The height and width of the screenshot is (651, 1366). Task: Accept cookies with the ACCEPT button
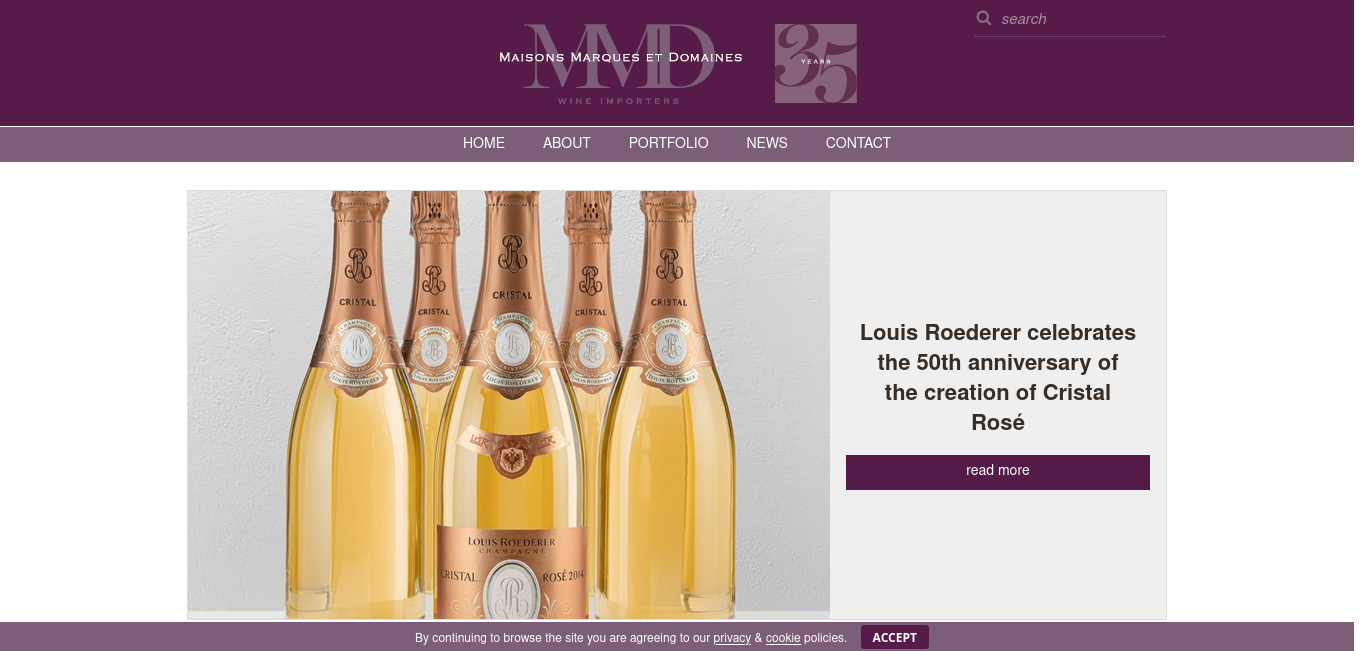[895, 637]
